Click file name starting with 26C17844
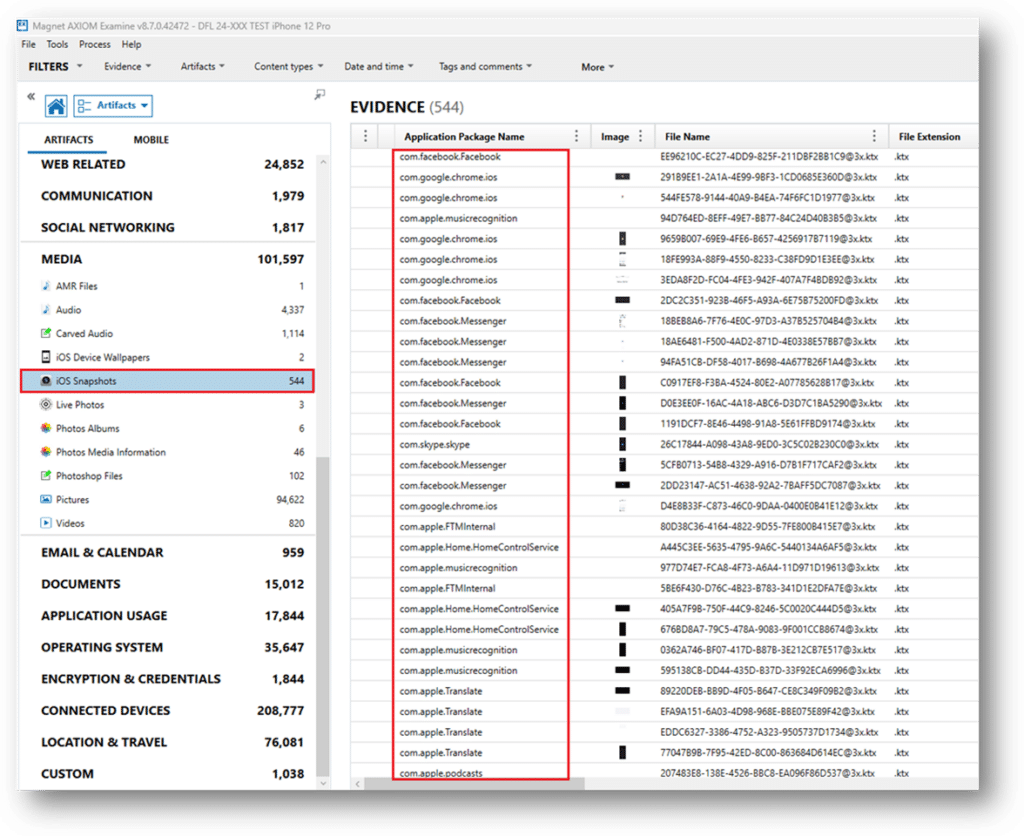 [769, 445]
